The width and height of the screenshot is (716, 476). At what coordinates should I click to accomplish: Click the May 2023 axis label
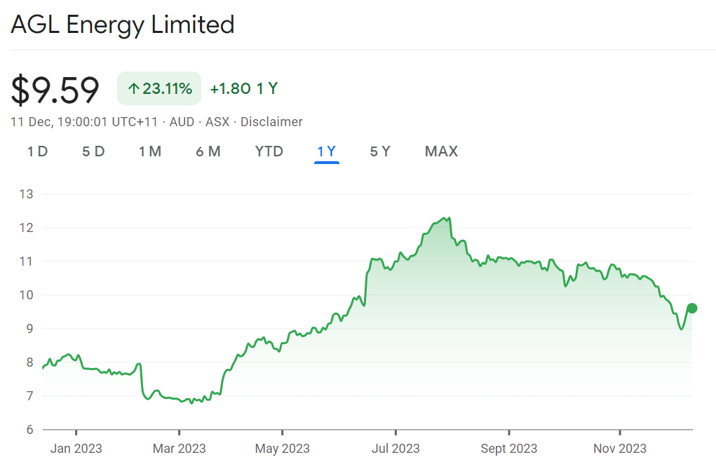(x=282, y=449)
